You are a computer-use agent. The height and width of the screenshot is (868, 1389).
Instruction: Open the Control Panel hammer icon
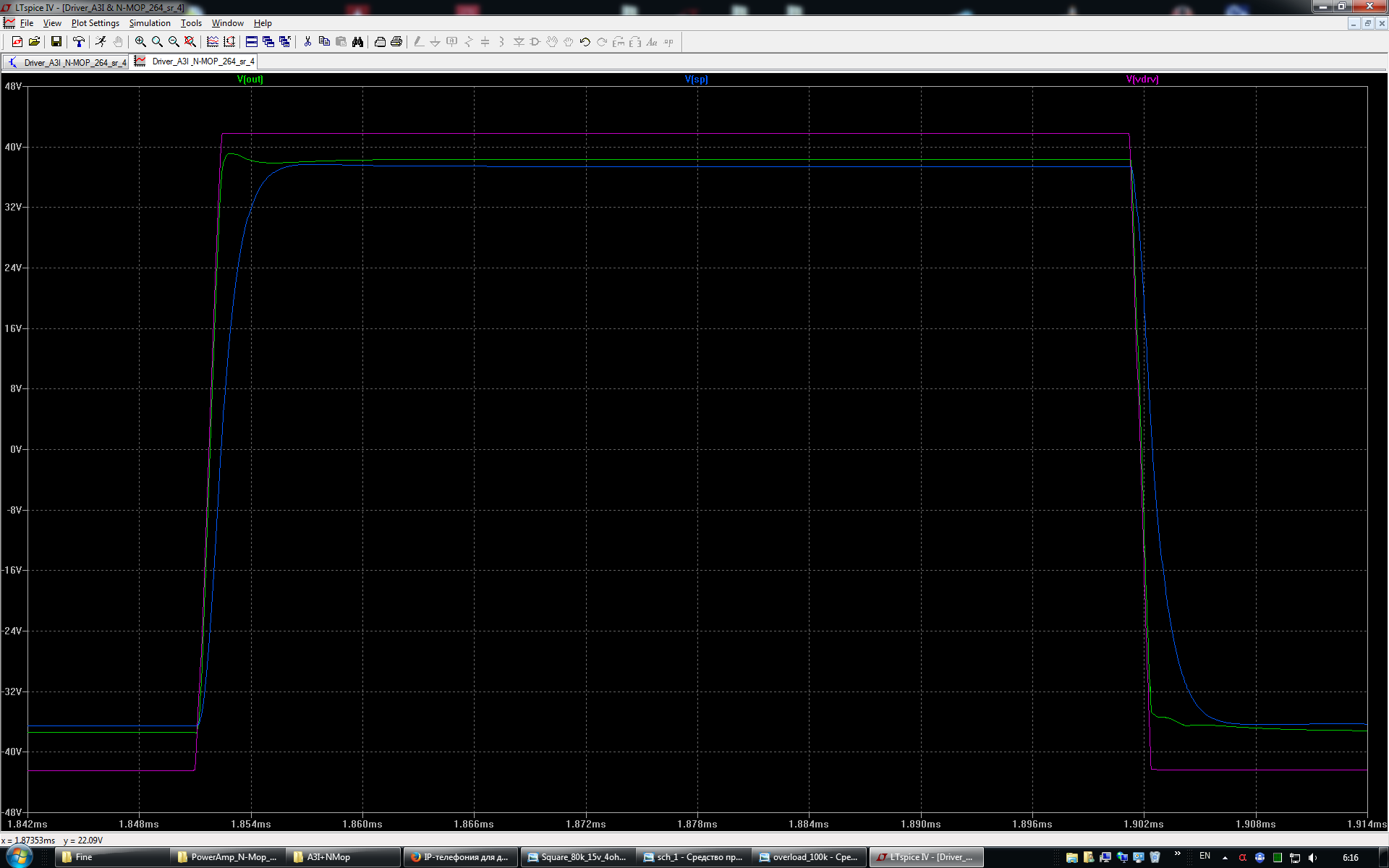tap(78, 42)
